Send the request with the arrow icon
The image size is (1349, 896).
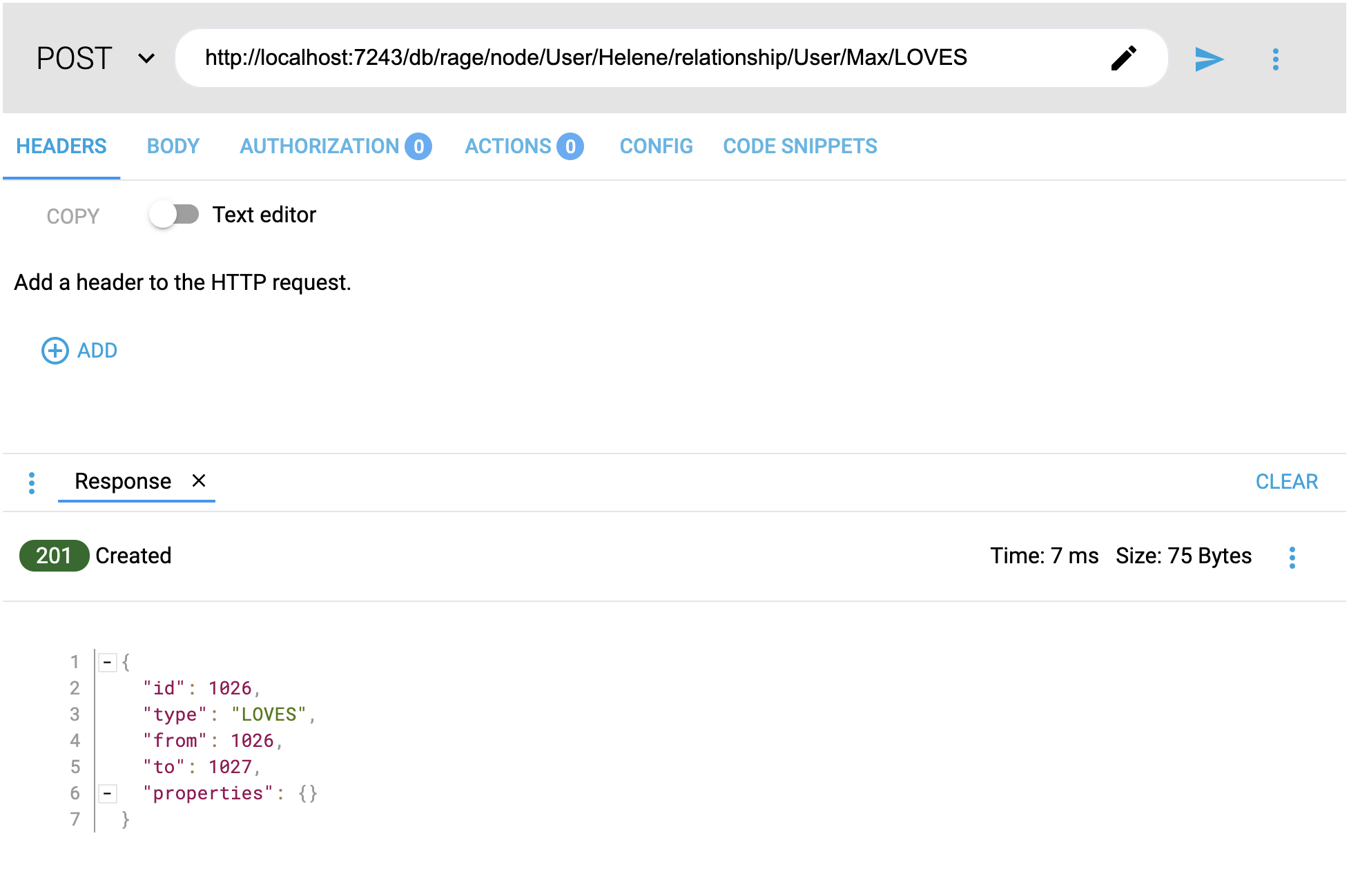pyautogui.click(x=1209, y=59)
